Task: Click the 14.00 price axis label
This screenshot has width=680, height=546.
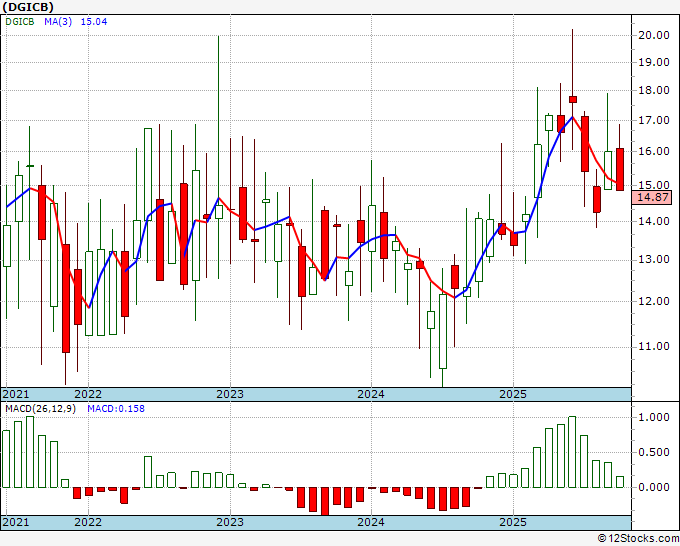Action: click(x=654, y=221)
